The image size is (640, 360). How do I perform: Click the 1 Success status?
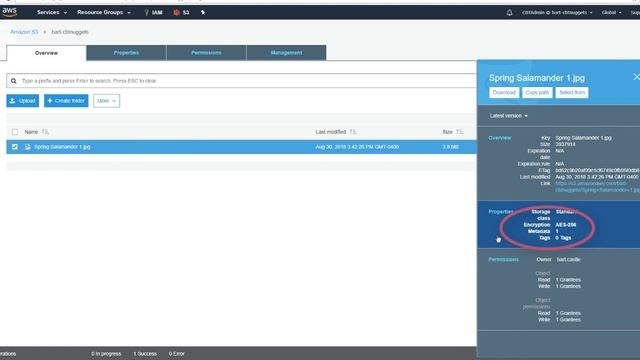[145, 354]
